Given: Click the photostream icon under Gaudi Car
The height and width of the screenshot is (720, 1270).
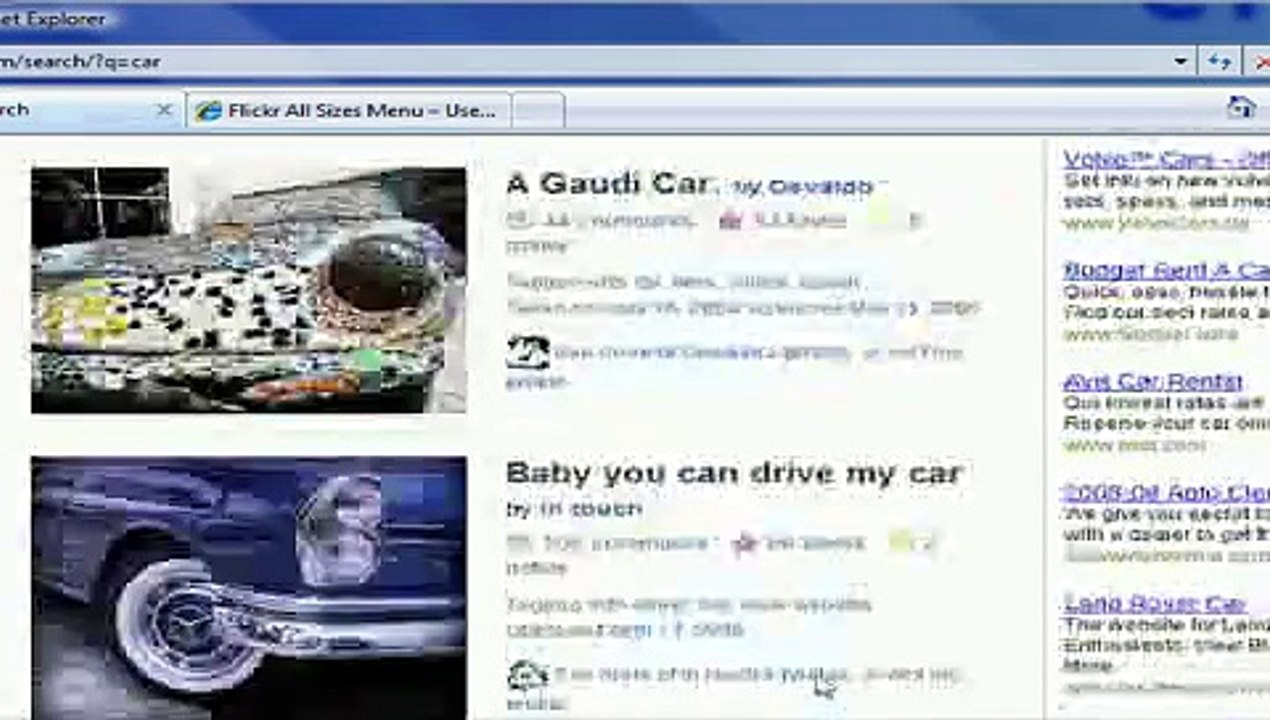Looking at the screenshot, I should point(527,351).
